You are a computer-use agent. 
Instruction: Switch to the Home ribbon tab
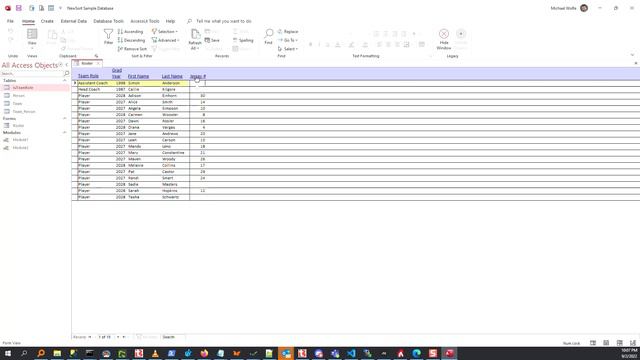pyautogui.click(x=28, y=21)
